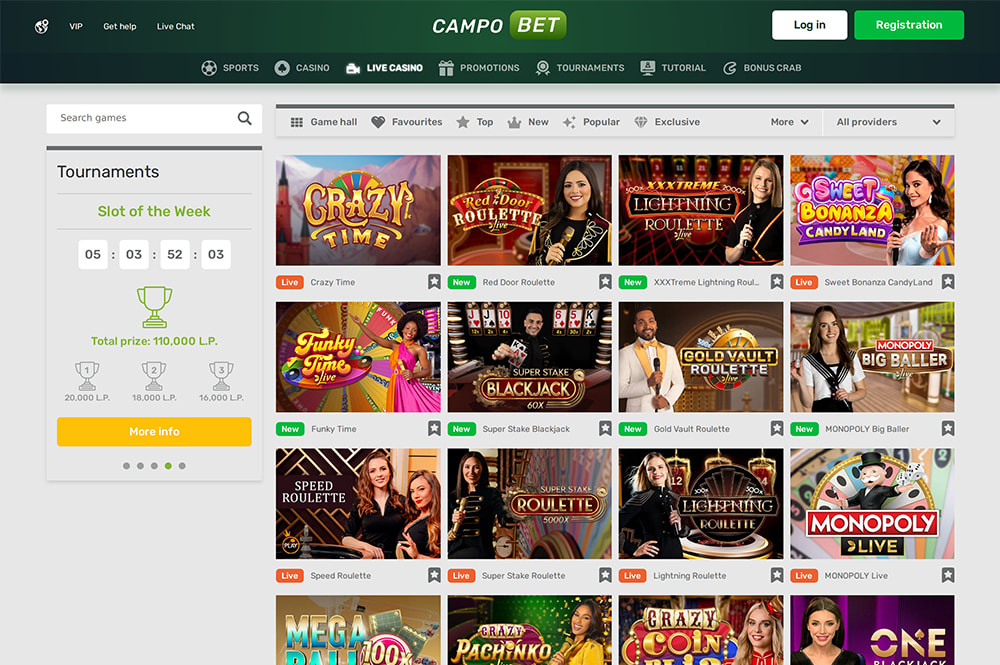Bookmark Super Stake Blackjack as favourite
This screenshot has width=1000, height=665.
click(605, 428)
